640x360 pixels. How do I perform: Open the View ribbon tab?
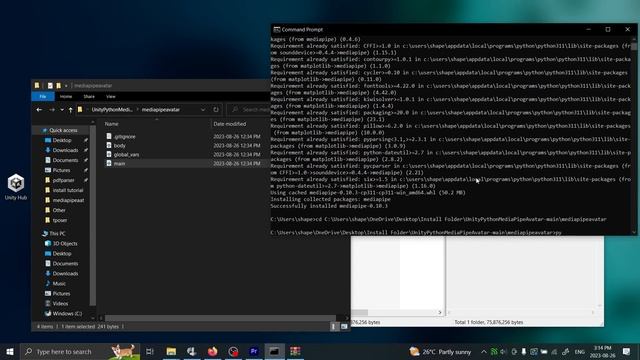click(111, 97)
